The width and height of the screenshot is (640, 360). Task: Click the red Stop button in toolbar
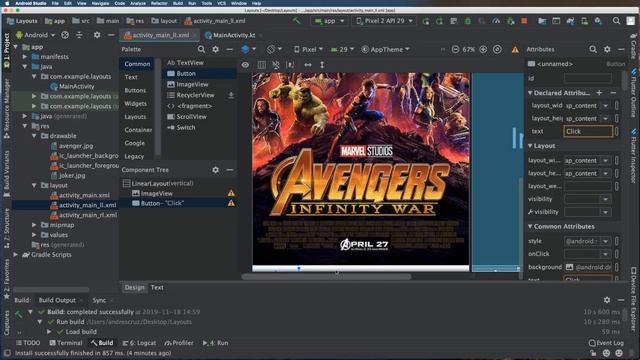point(524,20)
